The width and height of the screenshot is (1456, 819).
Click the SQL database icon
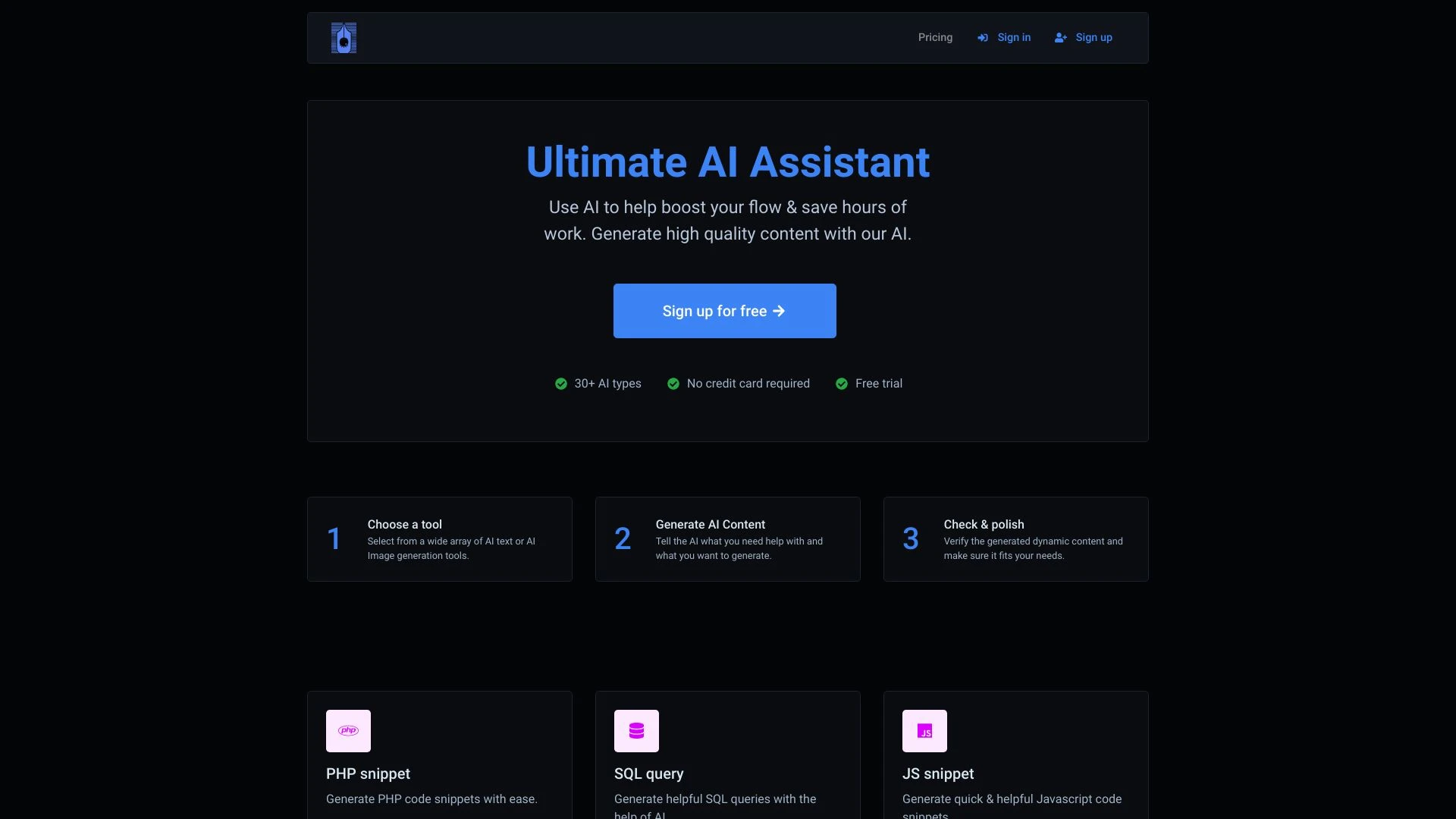[x=635, y=730]
